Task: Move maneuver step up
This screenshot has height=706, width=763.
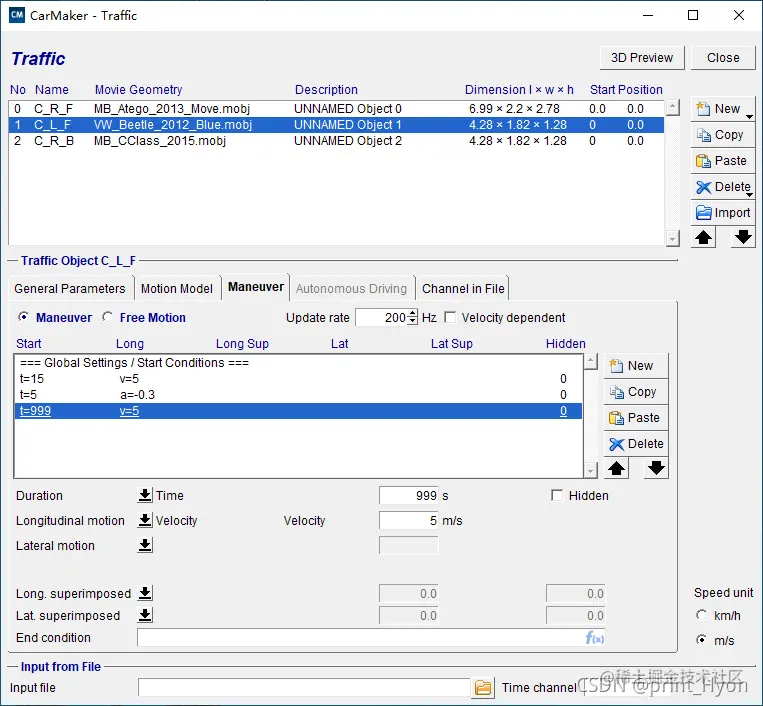Action: click(617, 469)
